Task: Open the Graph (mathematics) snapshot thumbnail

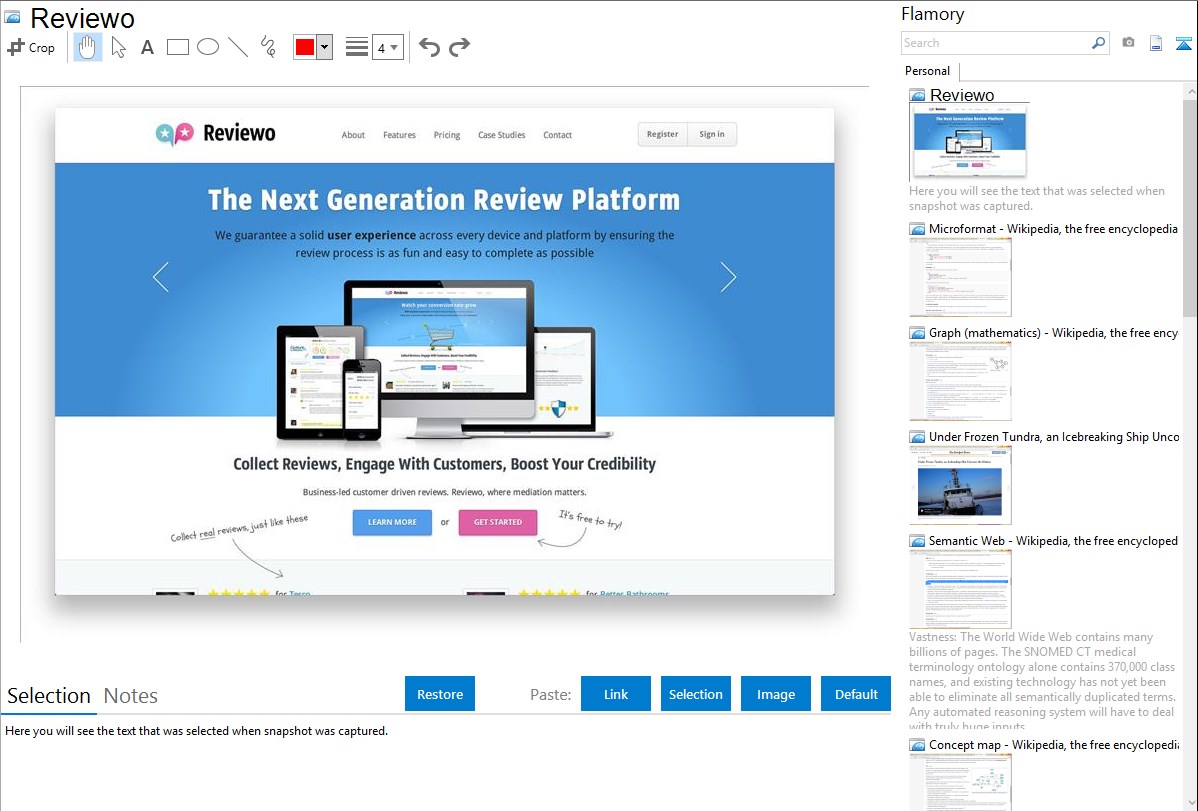Action: pyautogui.click(x=960, y=381)
